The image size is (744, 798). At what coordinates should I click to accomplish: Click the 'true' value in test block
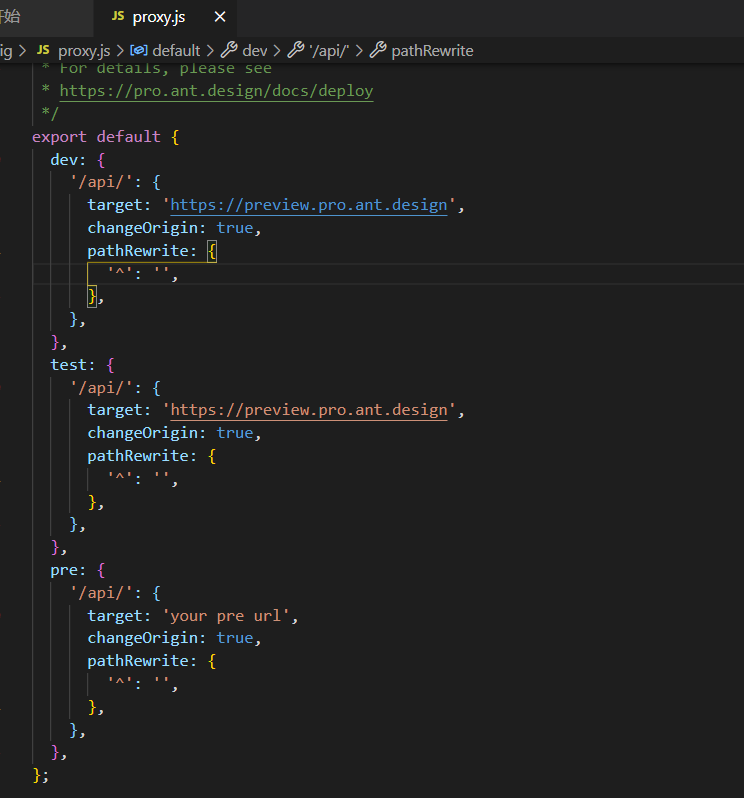(235, 433)
